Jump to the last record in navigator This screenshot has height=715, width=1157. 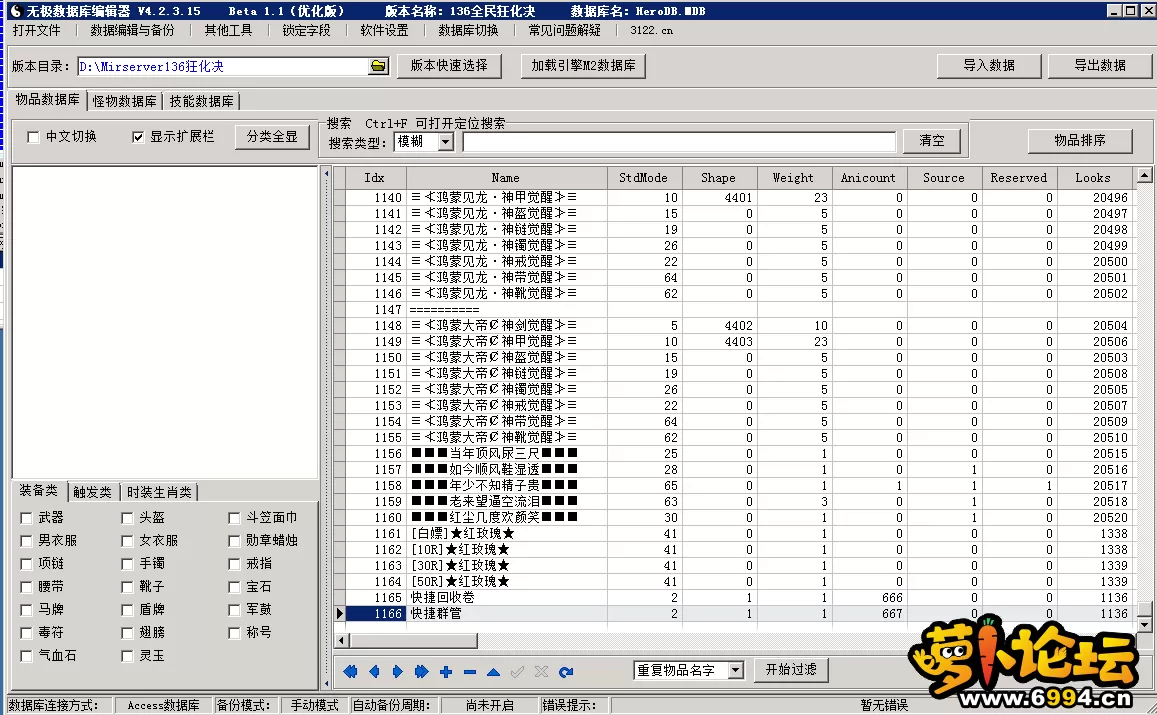[x=421, y=671]
